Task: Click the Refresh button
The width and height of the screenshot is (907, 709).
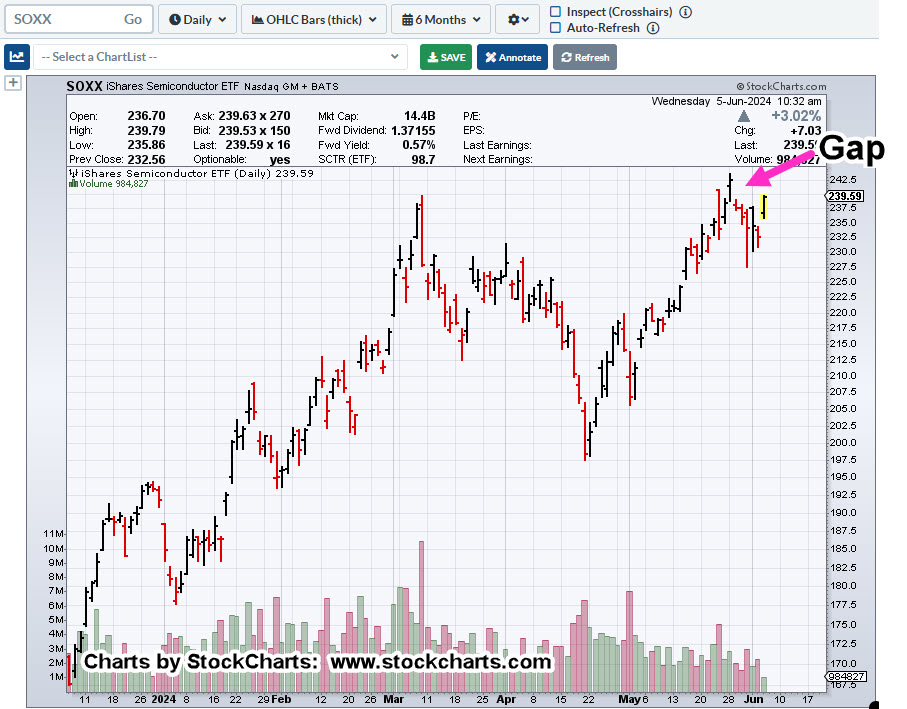Action: coord(585,57)
